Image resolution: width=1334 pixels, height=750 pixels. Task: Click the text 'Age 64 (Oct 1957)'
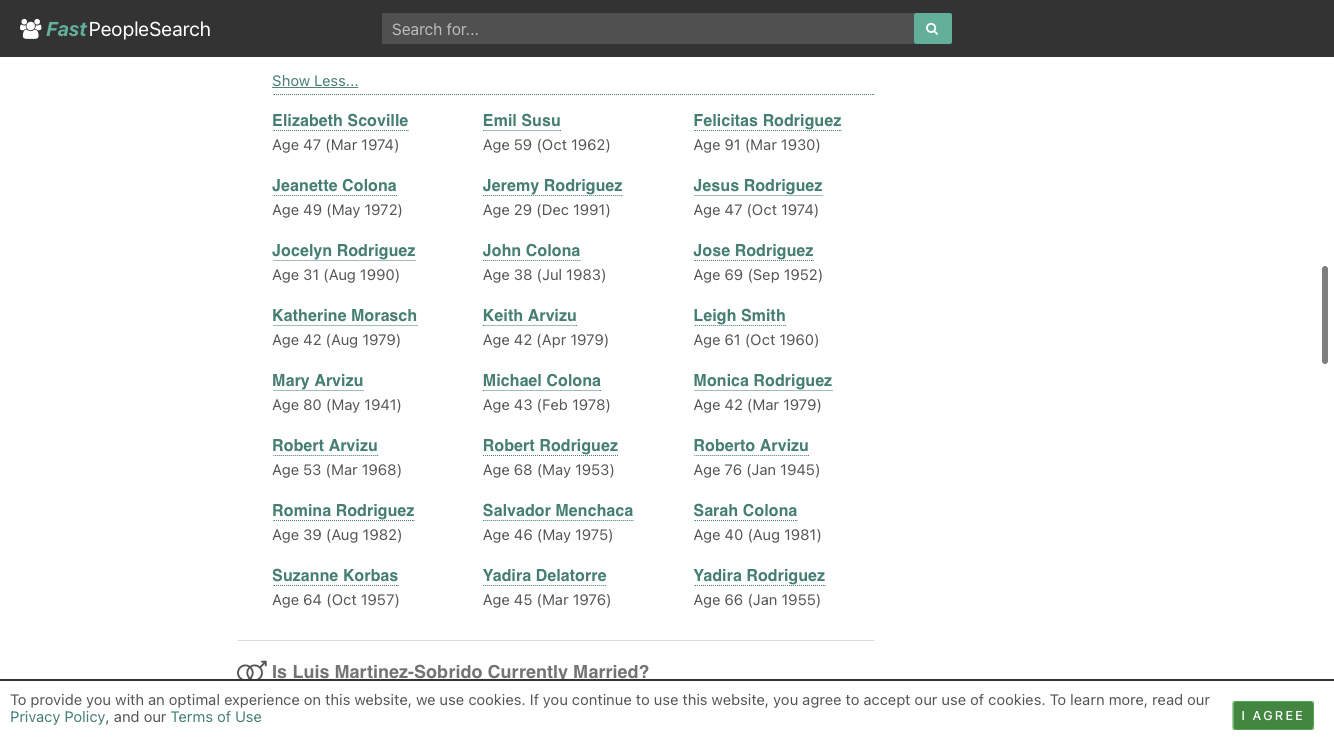point(335,600)
